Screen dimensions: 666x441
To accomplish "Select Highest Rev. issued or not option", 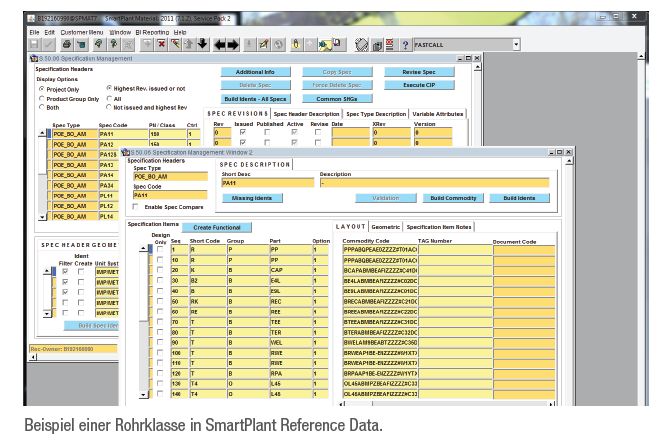I will click(109, 88).
